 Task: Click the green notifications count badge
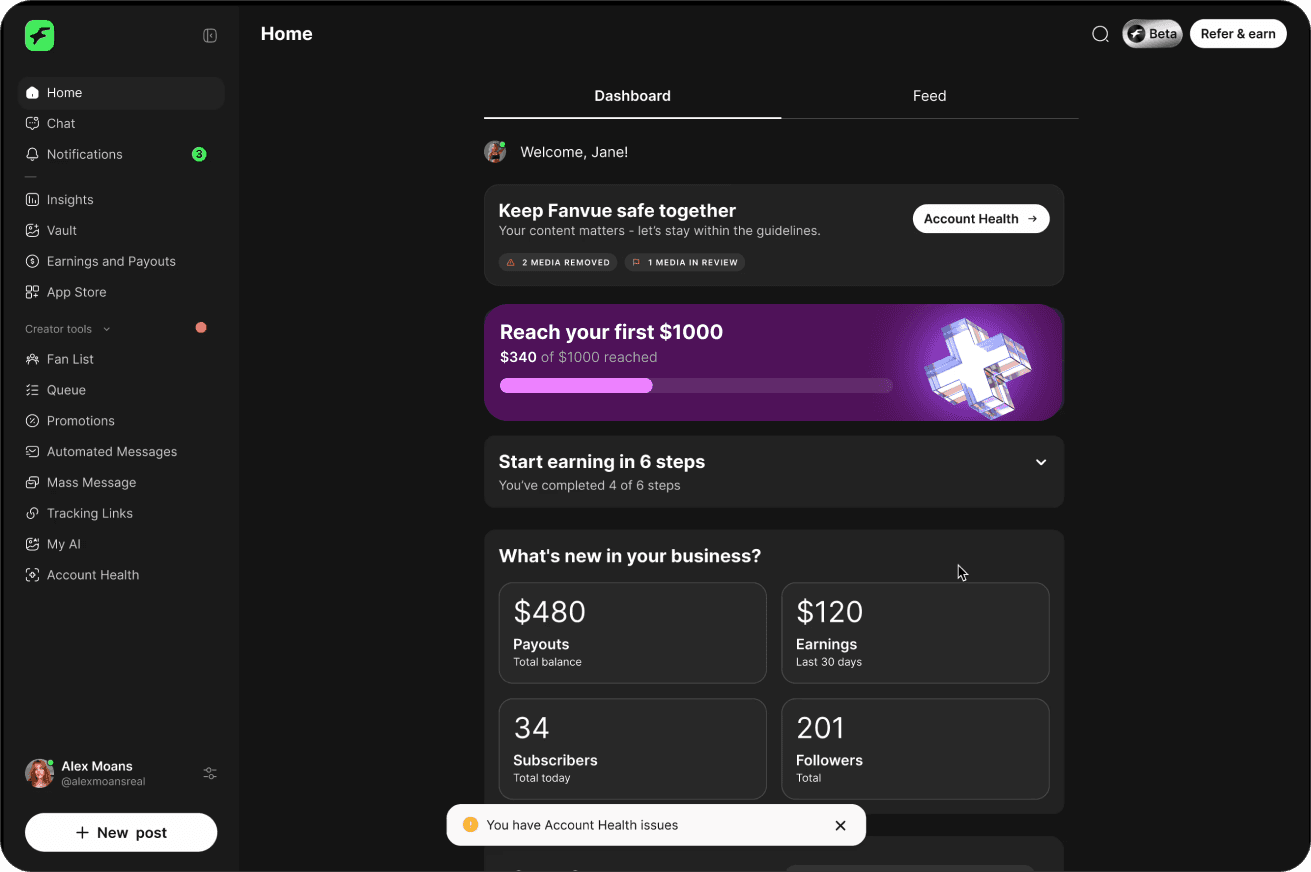click(199, 155)
